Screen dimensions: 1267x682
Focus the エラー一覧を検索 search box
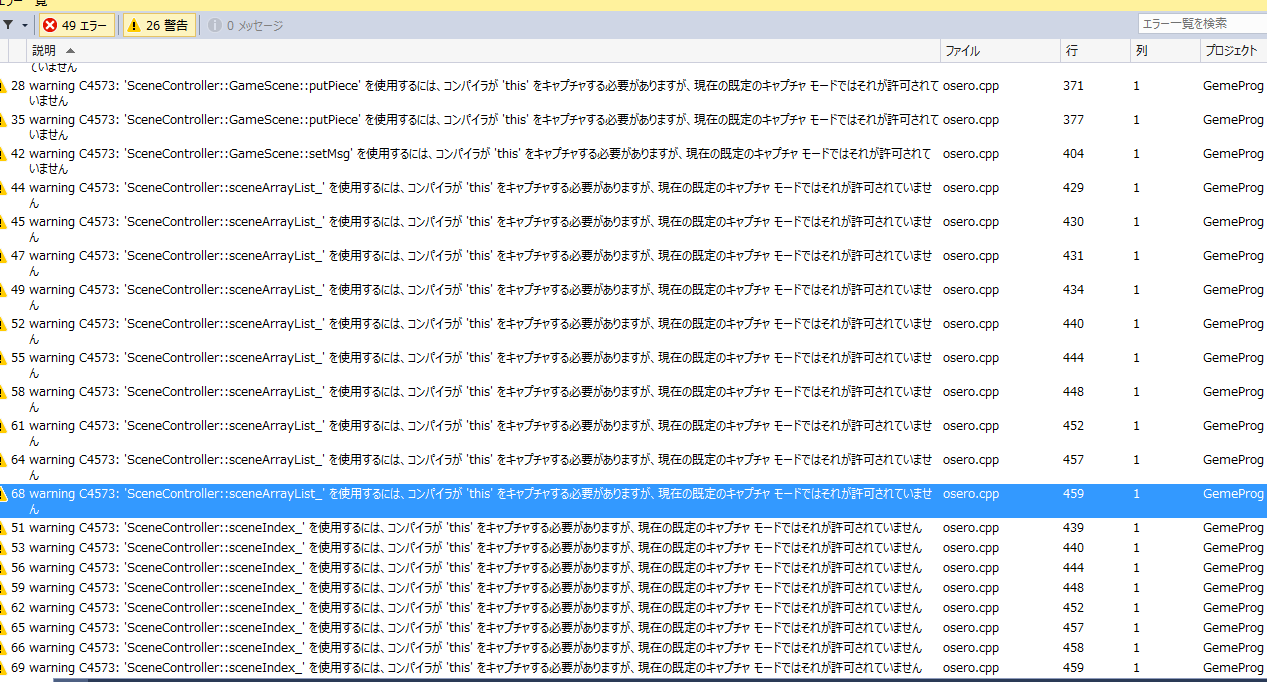click(1200, 23)
